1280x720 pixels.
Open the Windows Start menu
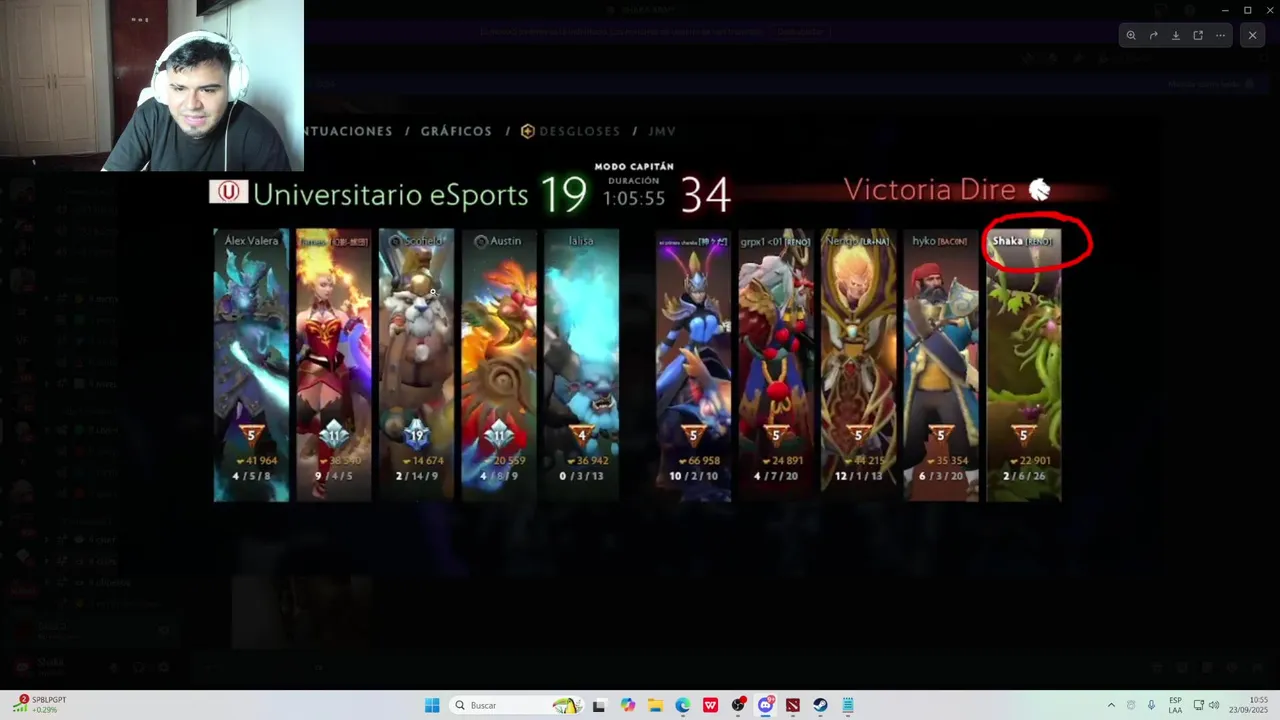click(432, 705)
